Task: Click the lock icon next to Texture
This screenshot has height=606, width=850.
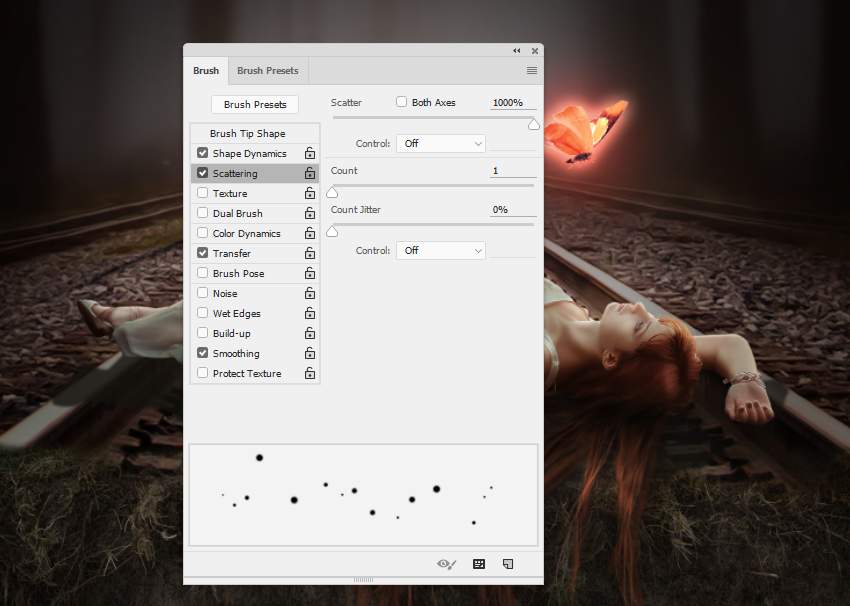Action: click(310, 194)
